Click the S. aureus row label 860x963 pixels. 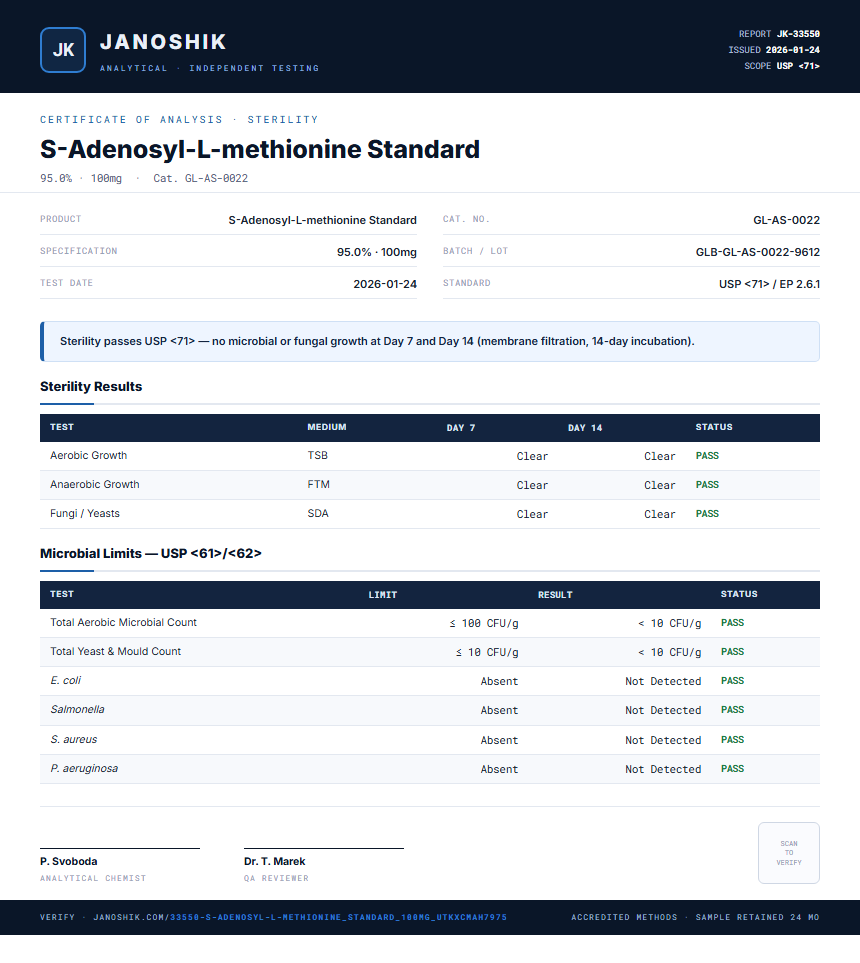pyautogui.click(x=74, y=739)
